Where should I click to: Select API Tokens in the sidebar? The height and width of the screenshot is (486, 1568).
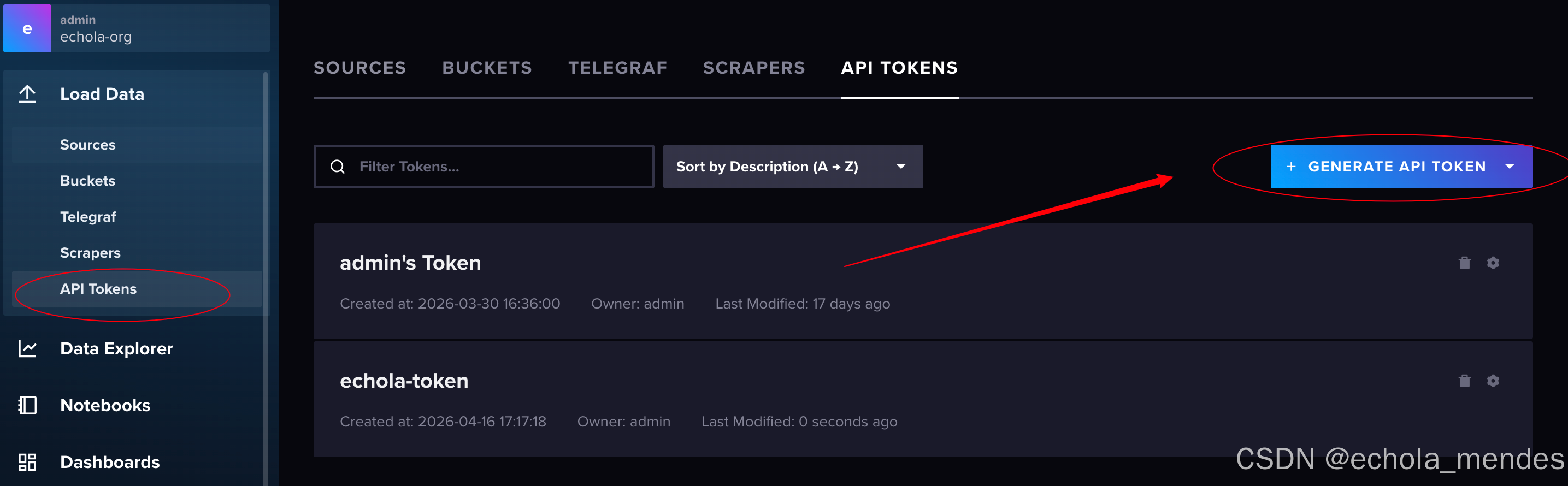(x=98, y=289)
